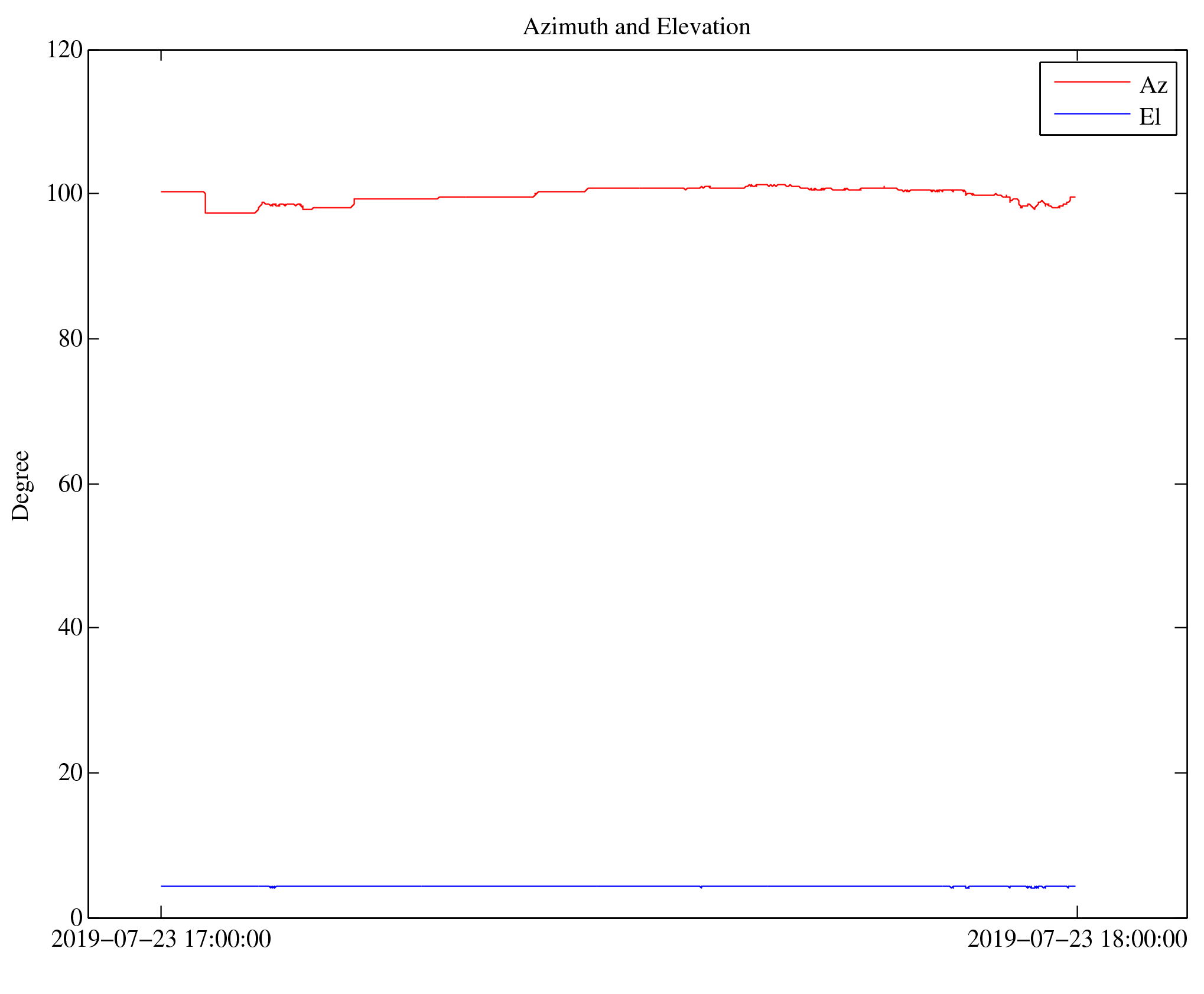Click the left start of the blue elevation line
This screenshot has width=1204, height=994.
tap(162, 887)
